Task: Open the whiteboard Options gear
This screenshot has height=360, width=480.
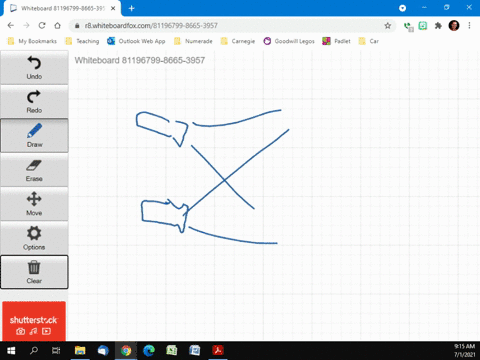Action: tap(34, 238)
